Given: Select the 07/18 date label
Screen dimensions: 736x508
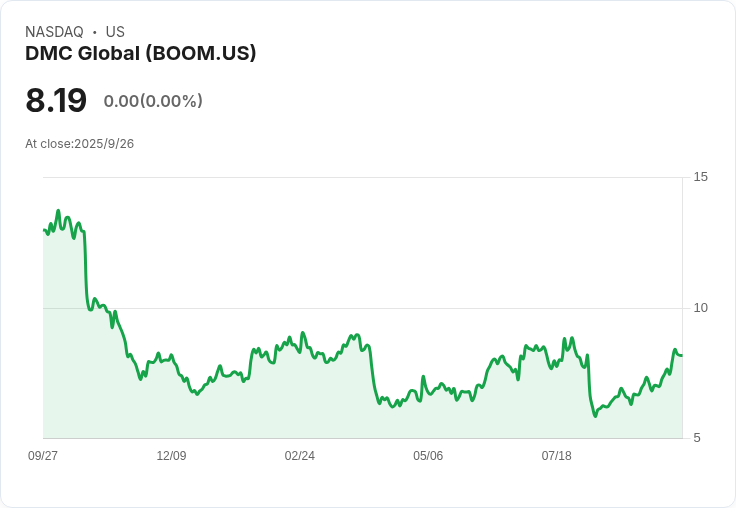Looking at the screenshot, I should tap(556, 456).
